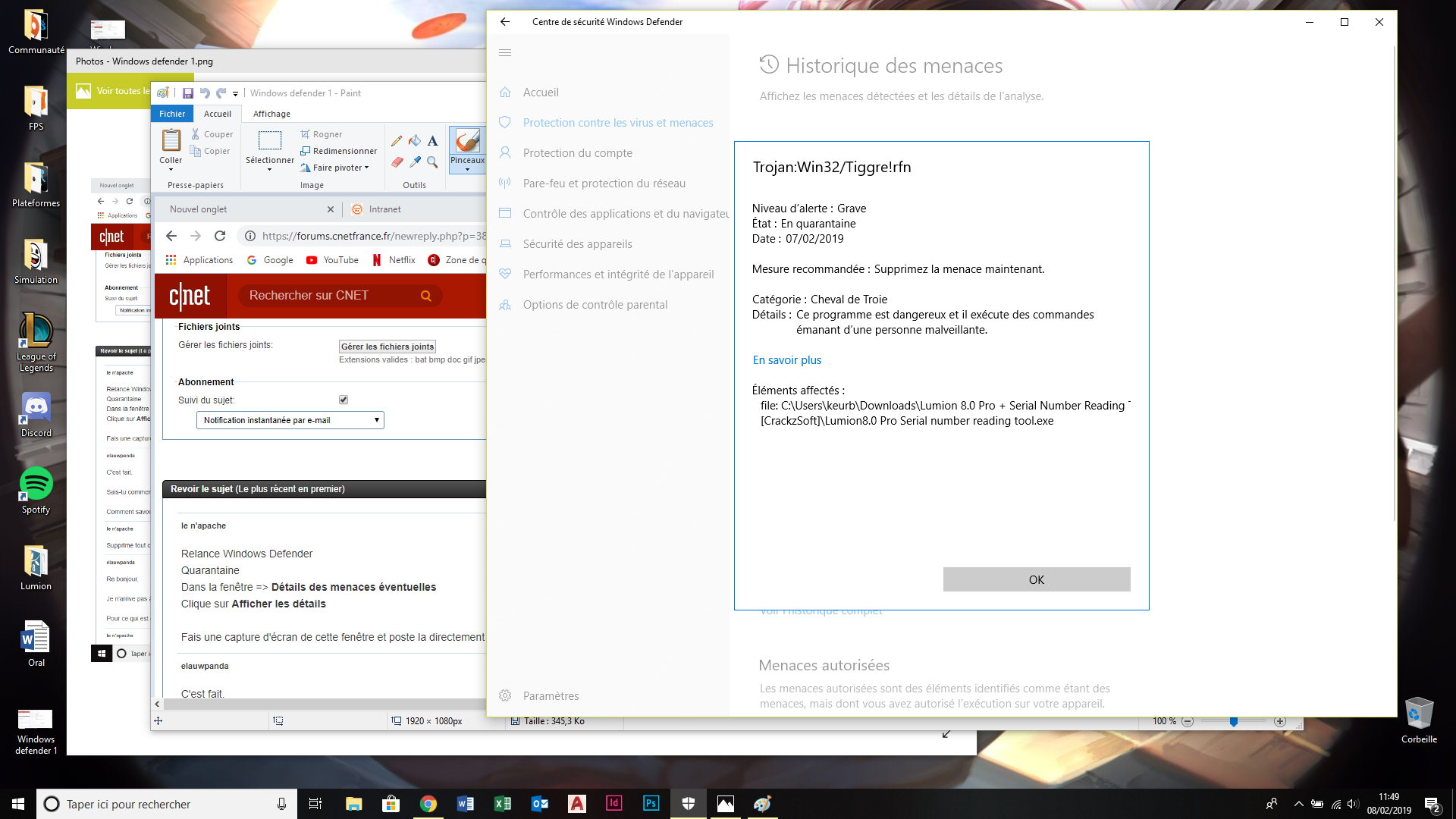Open the Oral Word document on desktop
This screenshot has width=1456, height=819.
[x=36, y=644]
